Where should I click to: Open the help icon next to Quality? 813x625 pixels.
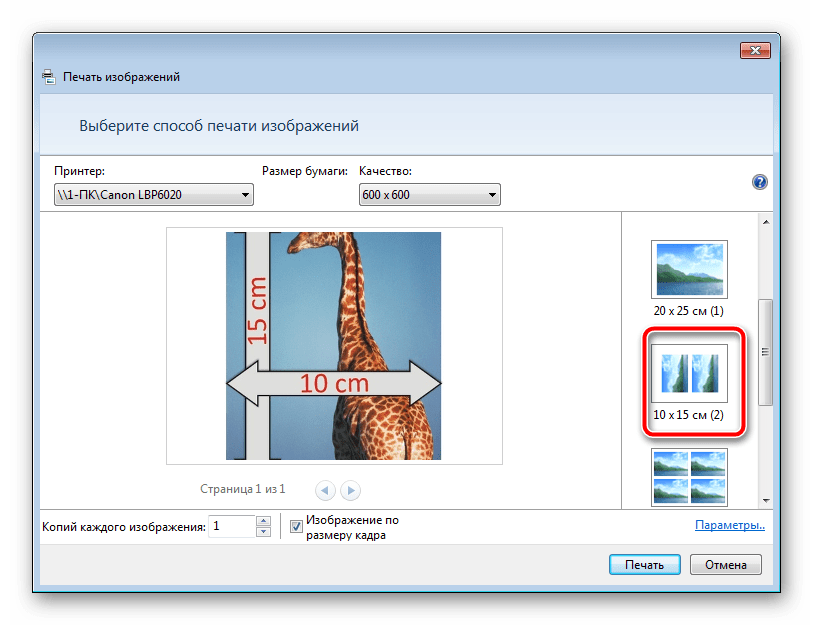759,182
